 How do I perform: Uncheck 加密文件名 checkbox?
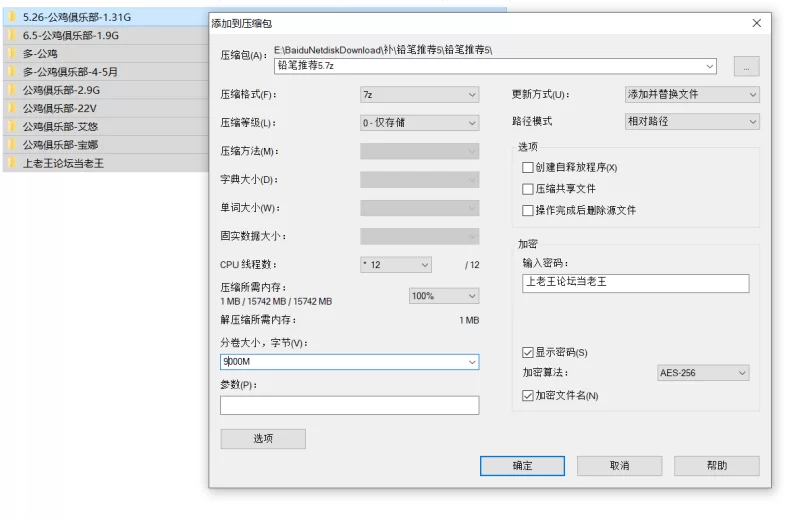click(x=528, y=396)
